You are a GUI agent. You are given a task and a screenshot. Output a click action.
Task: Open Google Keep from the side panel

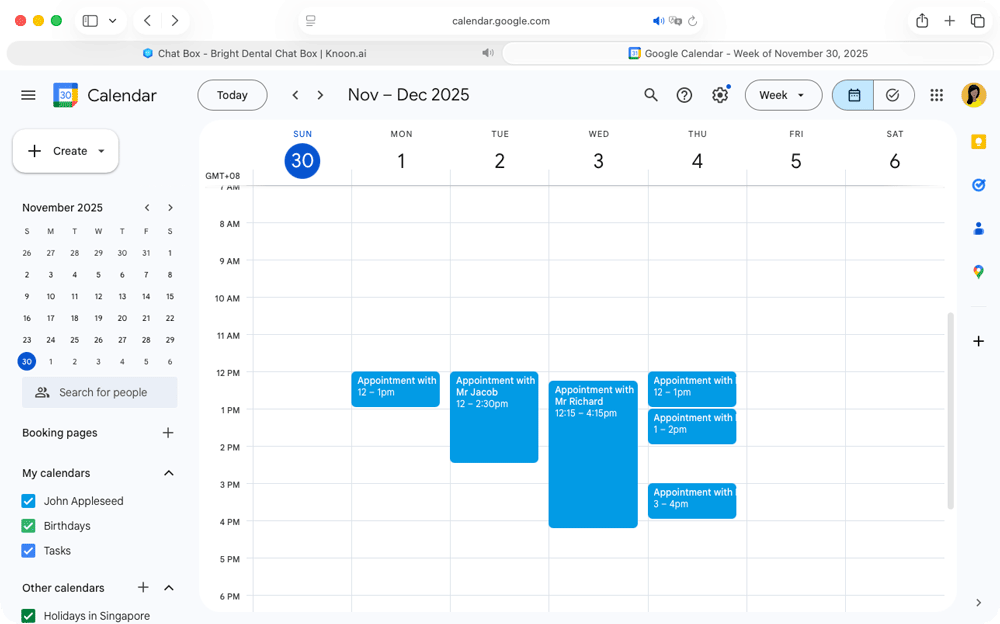[x=978, y=141]
